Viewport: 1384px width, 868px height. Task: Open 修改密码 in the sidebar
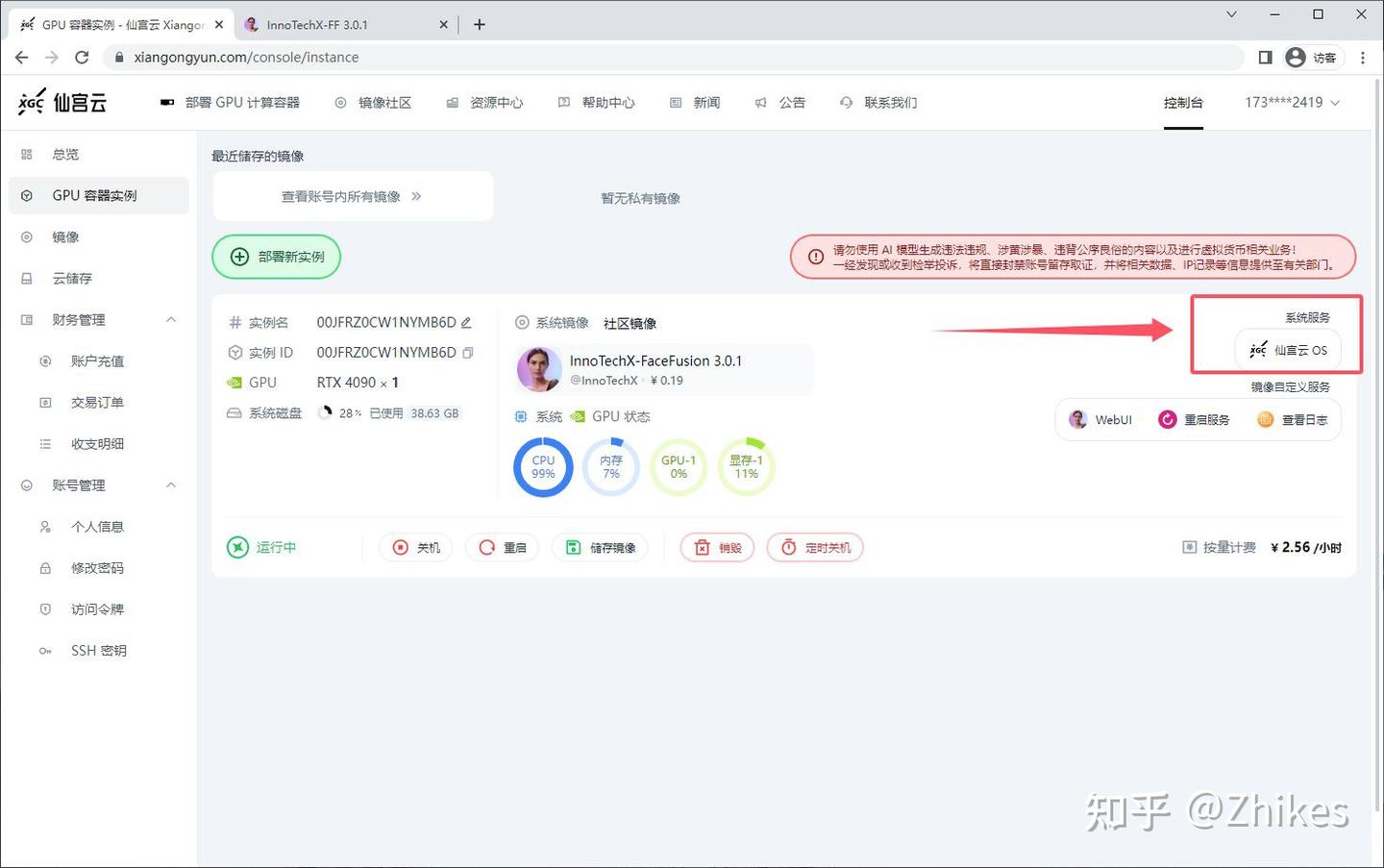point(98,568)
